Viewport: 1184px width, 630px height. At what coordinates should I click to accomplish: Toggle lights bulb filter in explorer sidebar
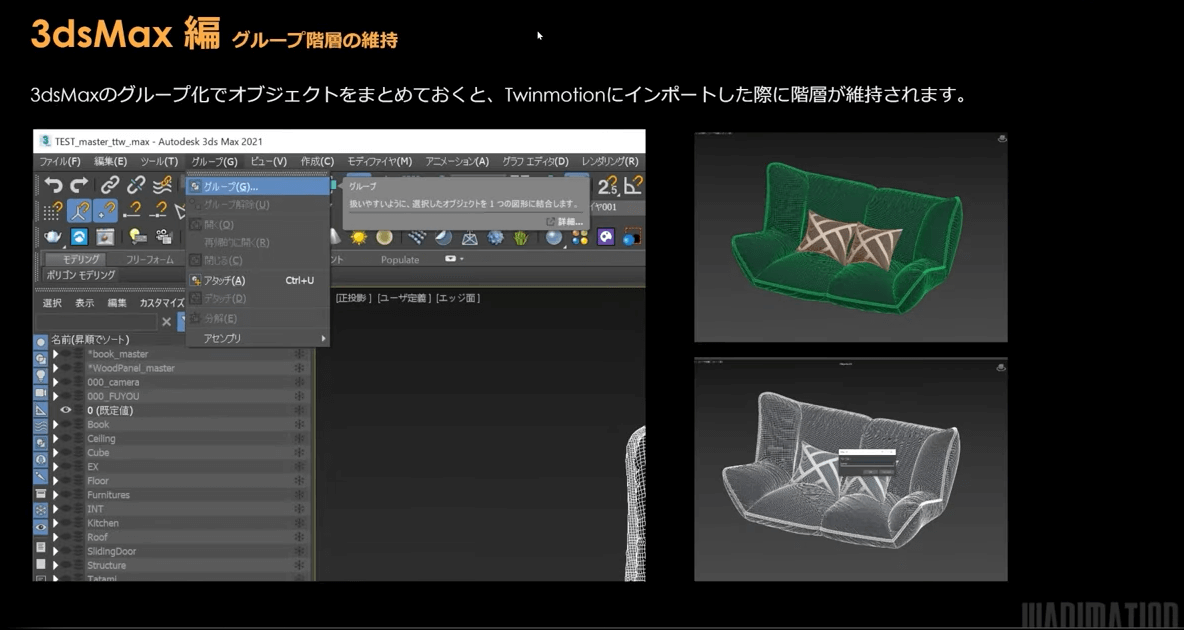pyautogui.click(x=41, y=375)
